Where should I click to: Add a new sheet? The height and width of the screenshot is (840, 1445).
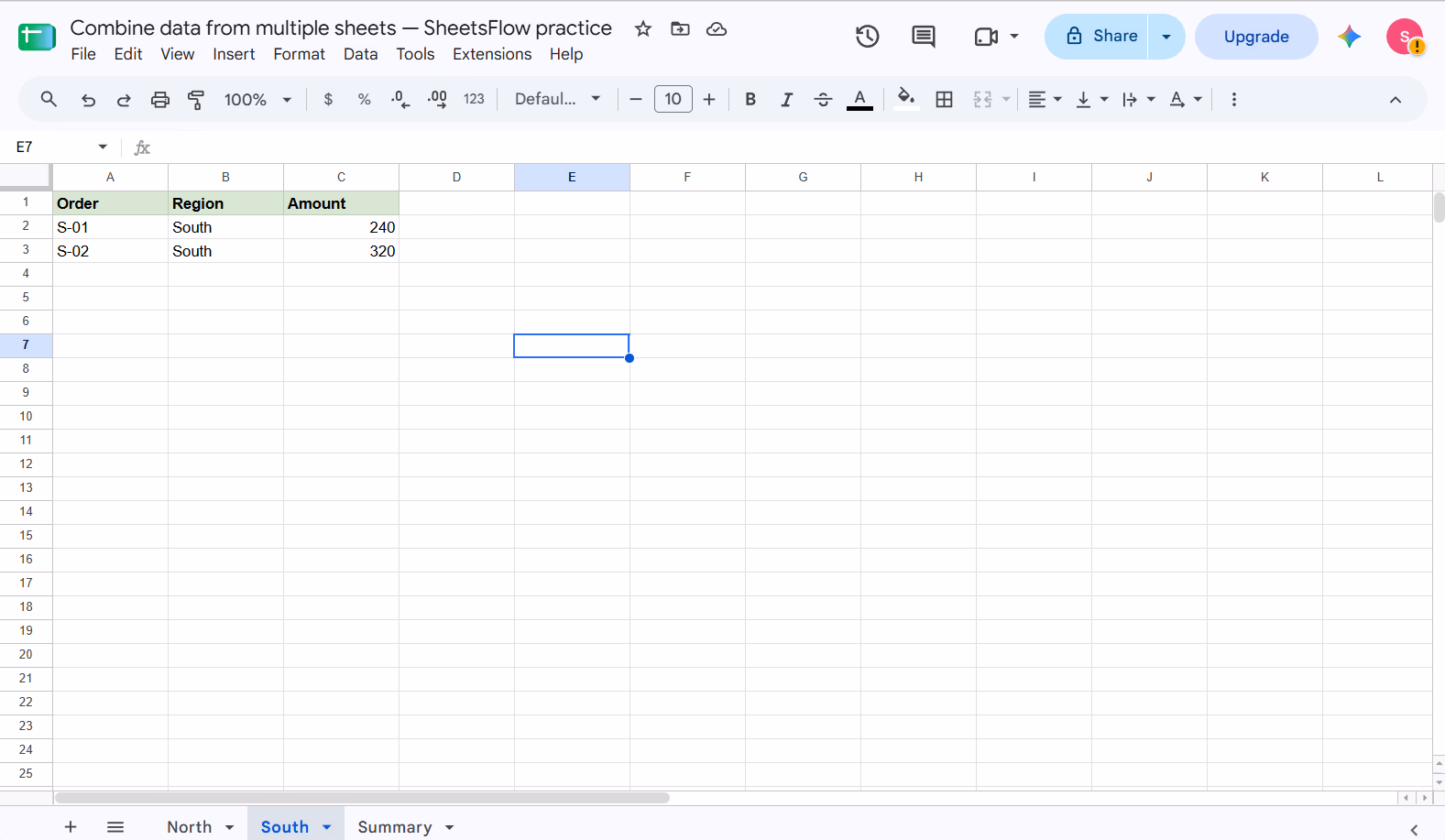pyautogui.click(x=71, y=827)
